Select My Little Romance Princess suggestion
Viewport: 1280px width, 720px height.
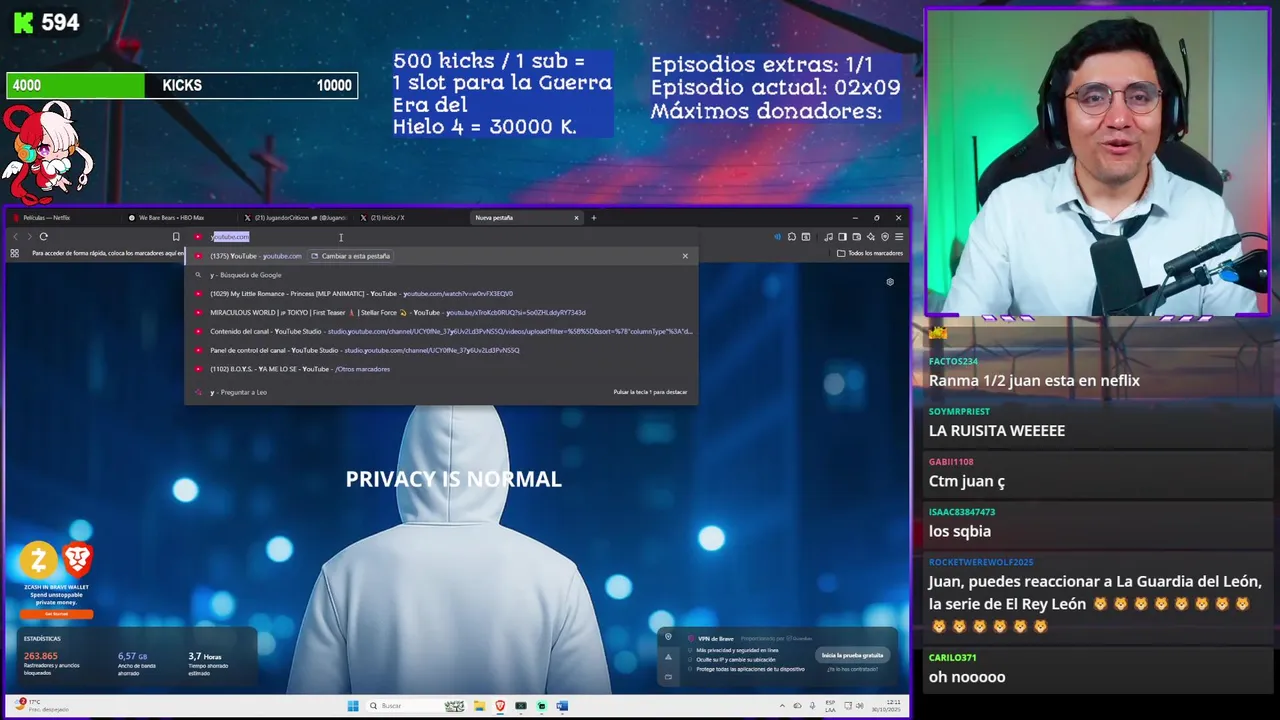(x=441, y=294)
